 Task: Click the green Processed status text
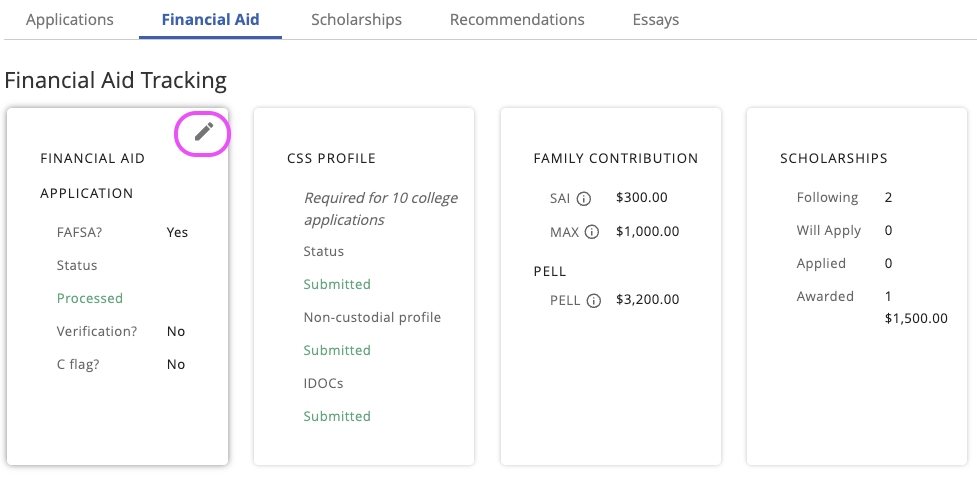click(x=90, y=298)
